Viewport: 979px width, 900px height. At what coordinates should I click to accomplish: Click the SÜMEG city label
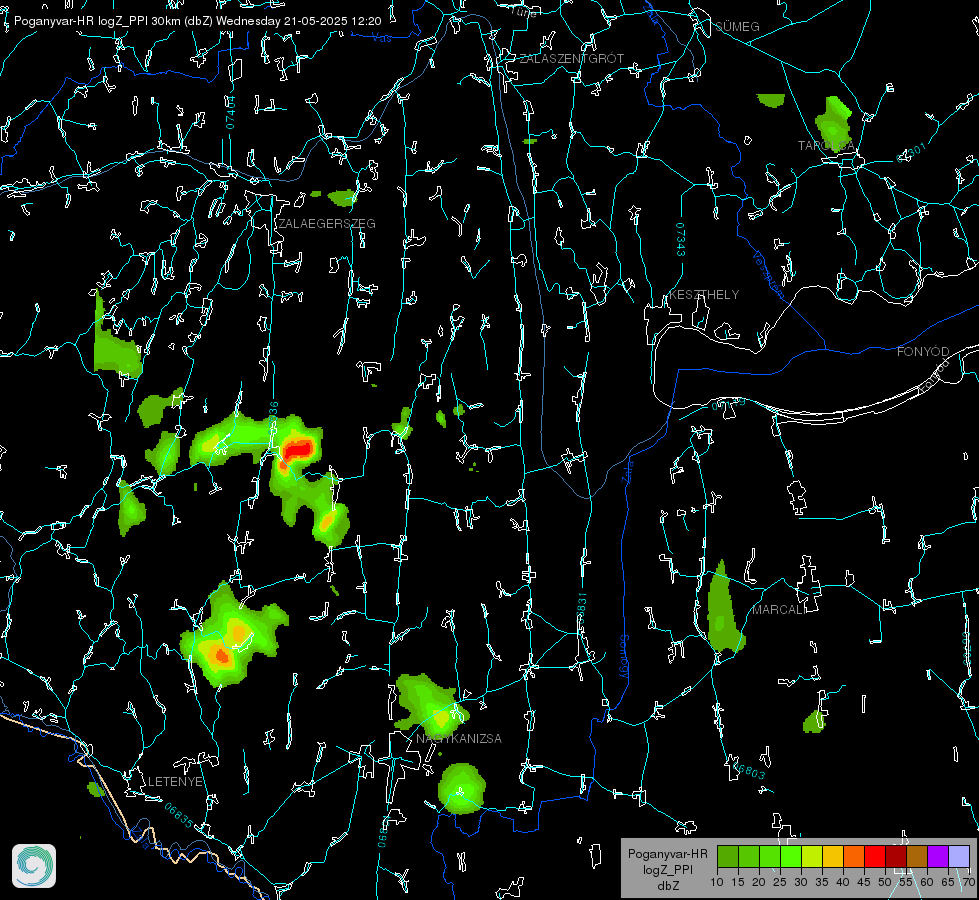point(737,26)
